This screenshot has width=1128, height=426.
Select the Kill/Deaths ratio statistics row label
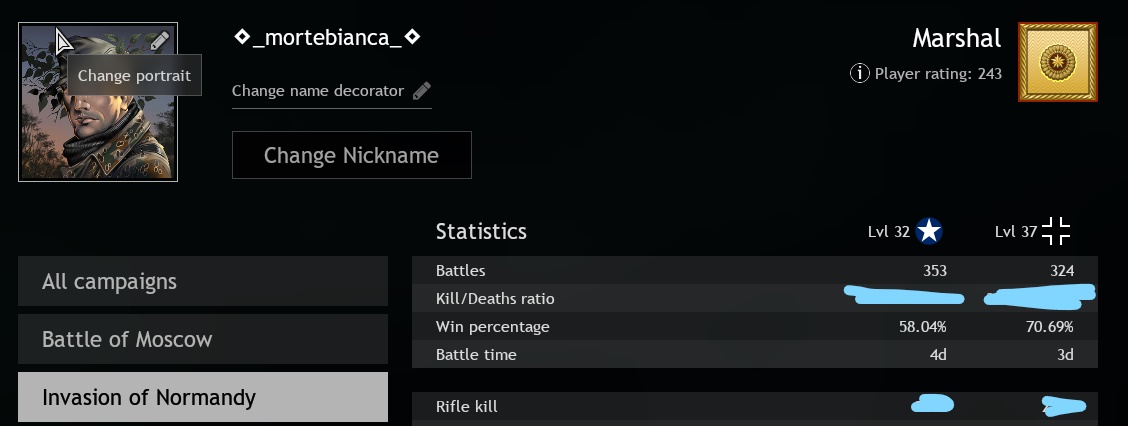(x=495, y=299)
